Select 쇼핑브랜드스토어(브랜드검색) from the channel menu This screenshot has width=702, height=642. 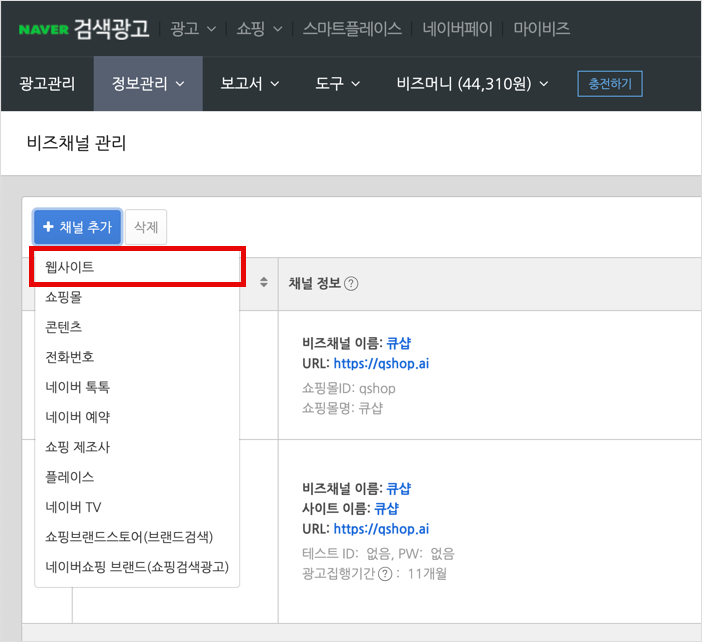point(137,537)
